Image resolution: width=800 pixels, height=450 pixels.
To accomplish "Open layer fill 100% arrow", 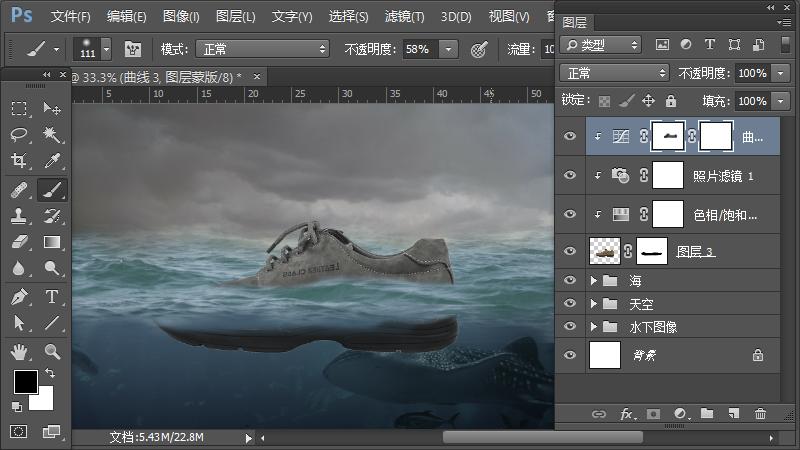I will point(781,101).
